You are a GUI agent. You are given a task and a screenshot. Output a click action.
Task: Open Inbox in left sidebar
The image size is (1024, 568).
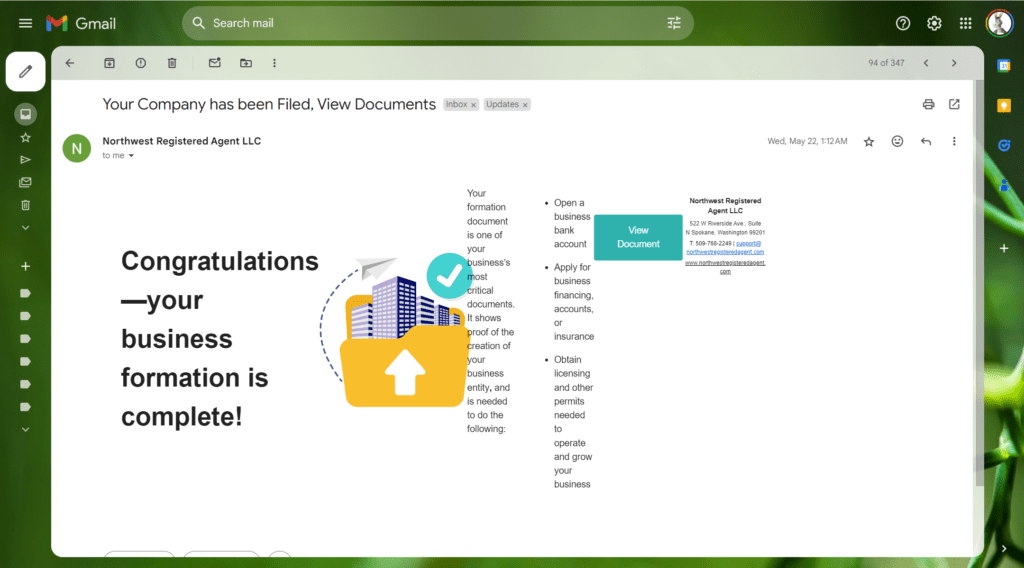tap(25, 114)
